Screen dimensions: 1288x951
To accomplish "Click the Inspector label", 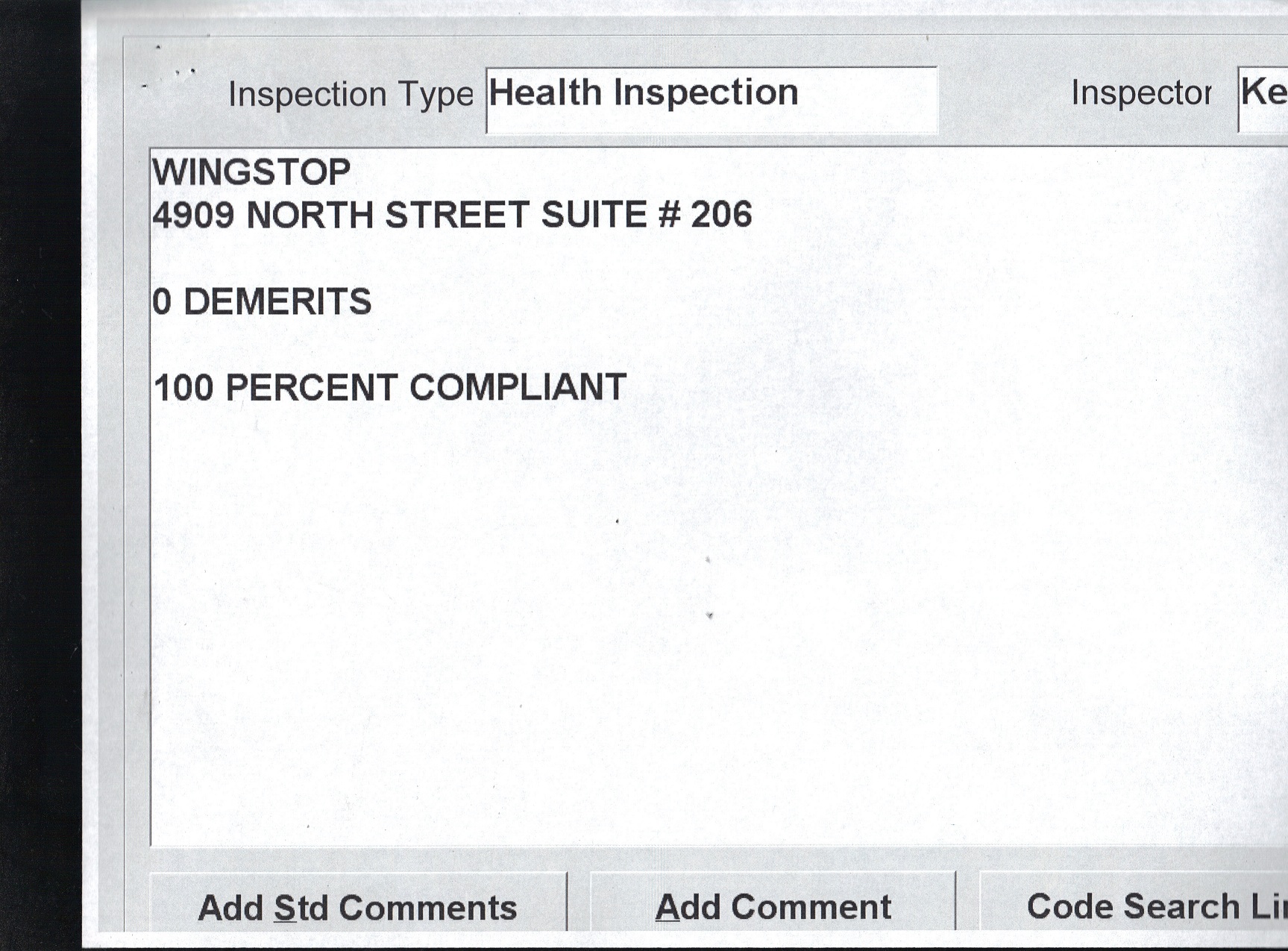I will point(1140,93).
